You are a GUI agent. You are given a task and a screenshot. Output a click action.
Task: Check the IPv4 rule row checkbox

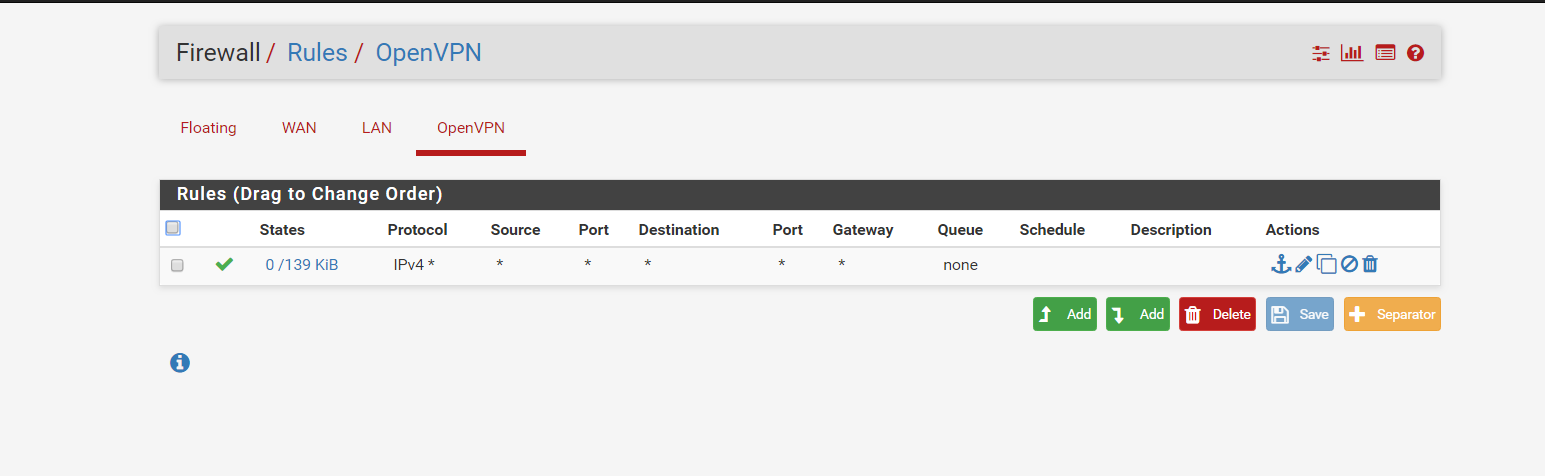point(177,265)
